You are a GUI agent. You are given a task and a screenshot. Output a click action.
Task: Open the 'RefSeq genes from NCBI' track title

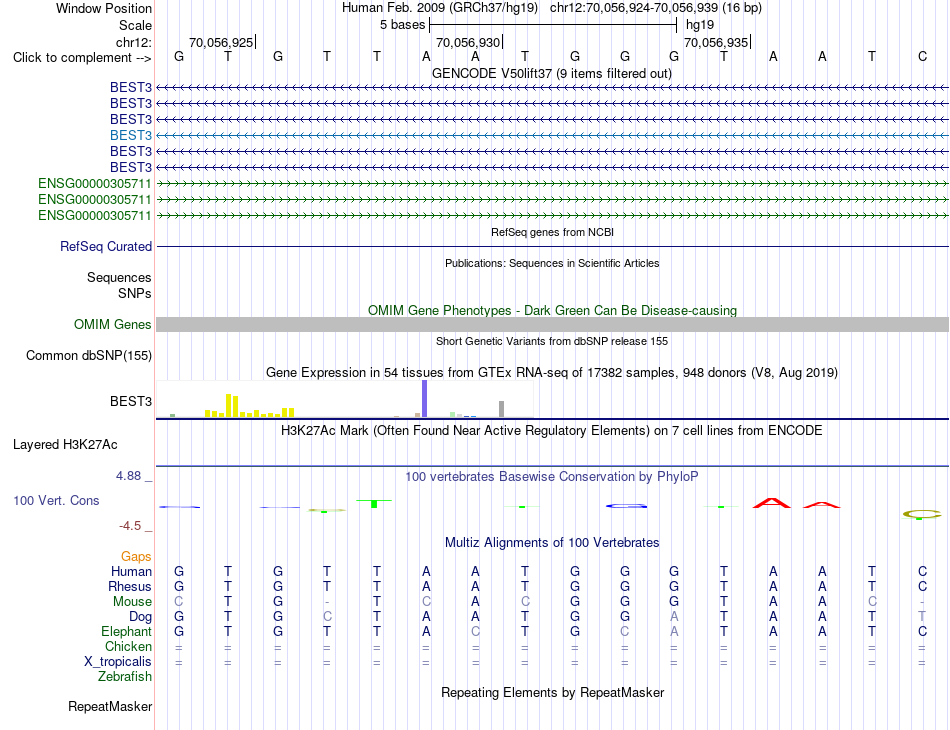click(552, 232)
